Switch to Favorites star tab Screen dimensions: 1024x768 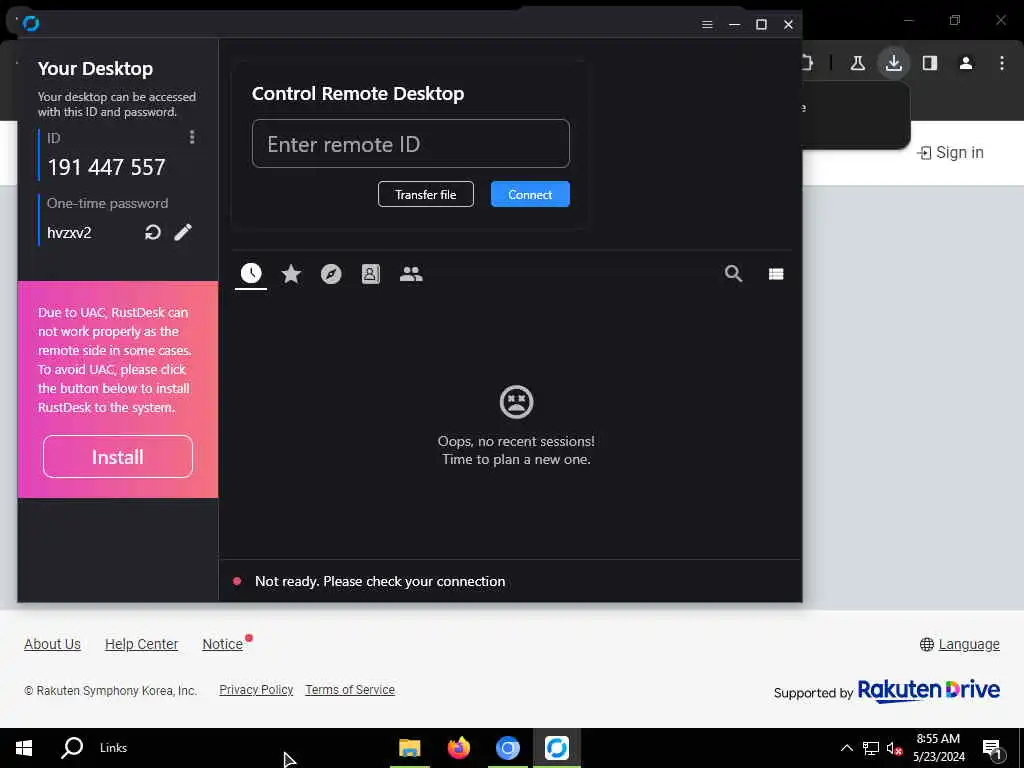[291, 274]
